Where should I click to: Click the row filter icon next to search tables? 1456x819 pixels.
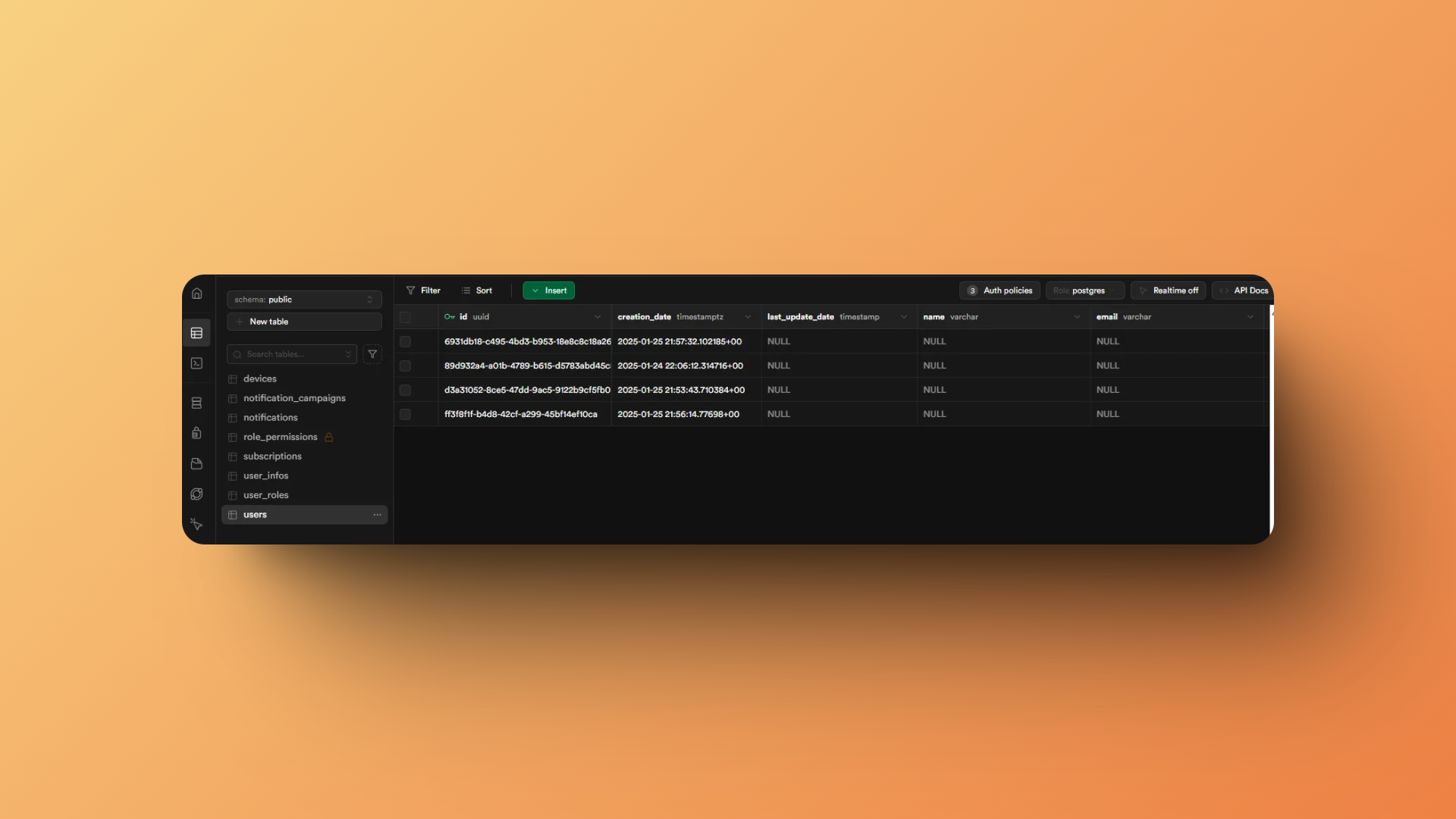(372, 354)
